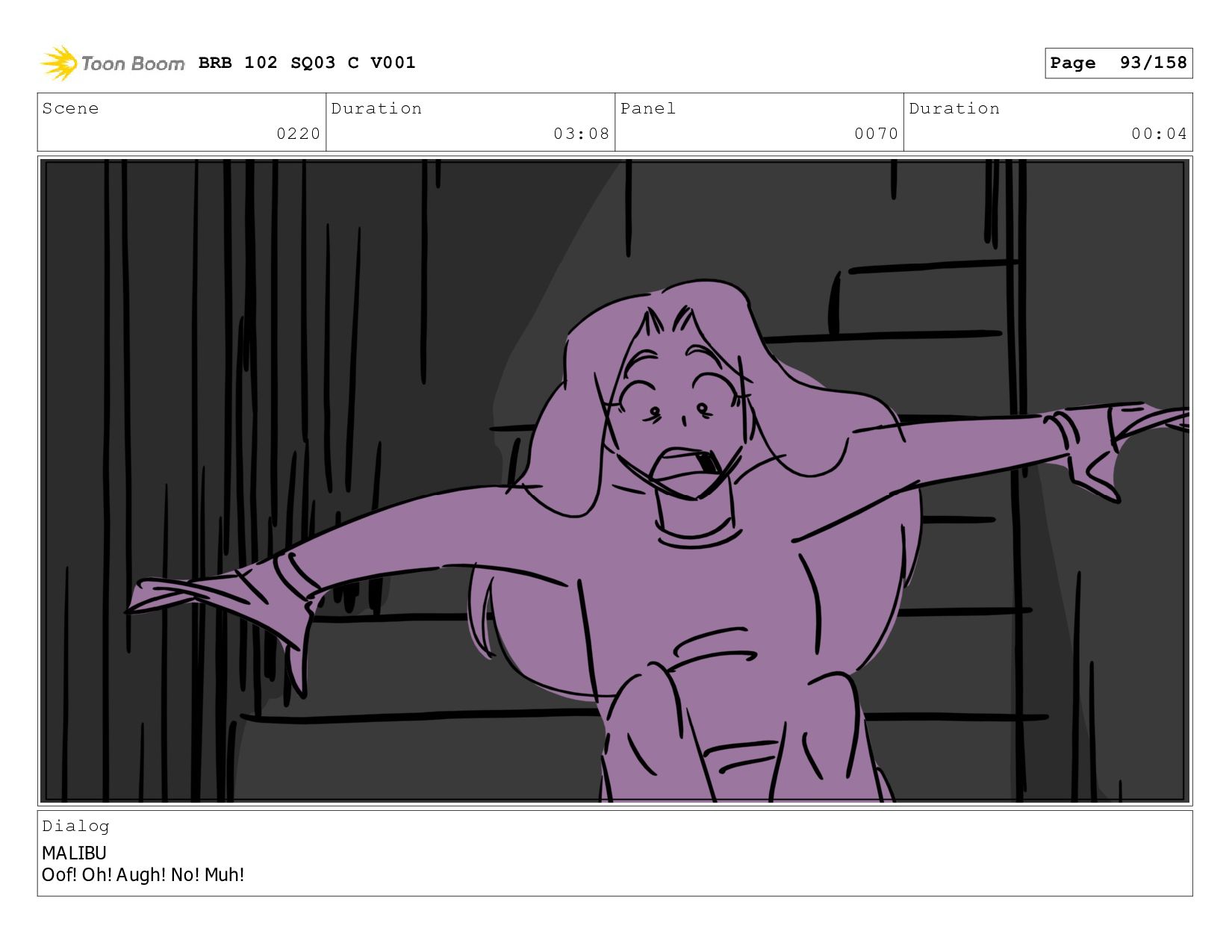The width and height of the screenshot is (1232, 952).
Task: Click the Page 93/158 indicator
Action: (1118, 63)
